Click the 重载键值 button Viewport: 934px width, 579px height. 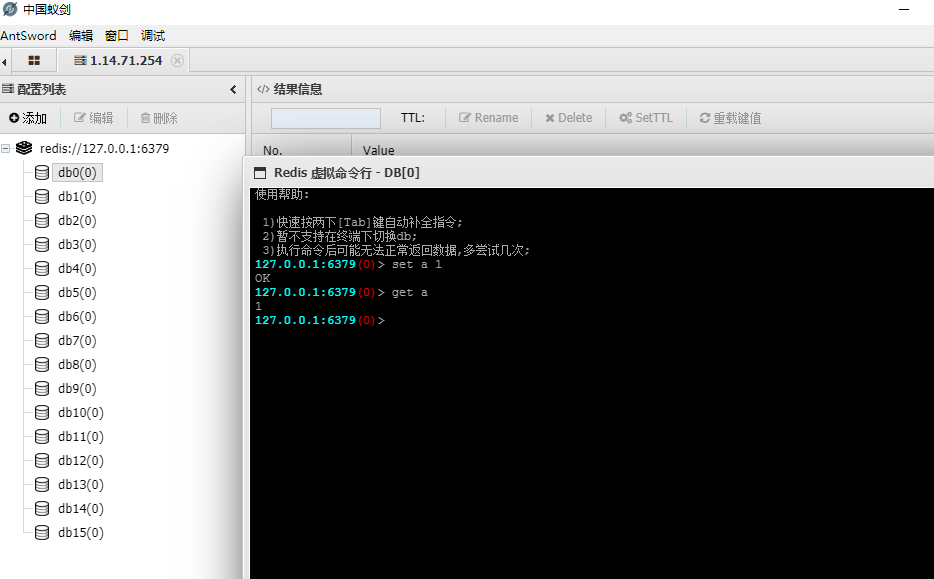pyautogui.click(x=730, y=118)
